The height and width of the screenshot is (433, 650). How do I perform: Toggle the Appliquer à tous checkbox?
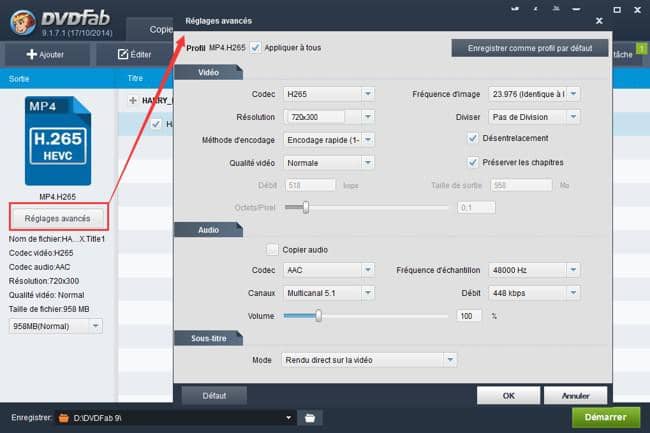pos(255,48)
